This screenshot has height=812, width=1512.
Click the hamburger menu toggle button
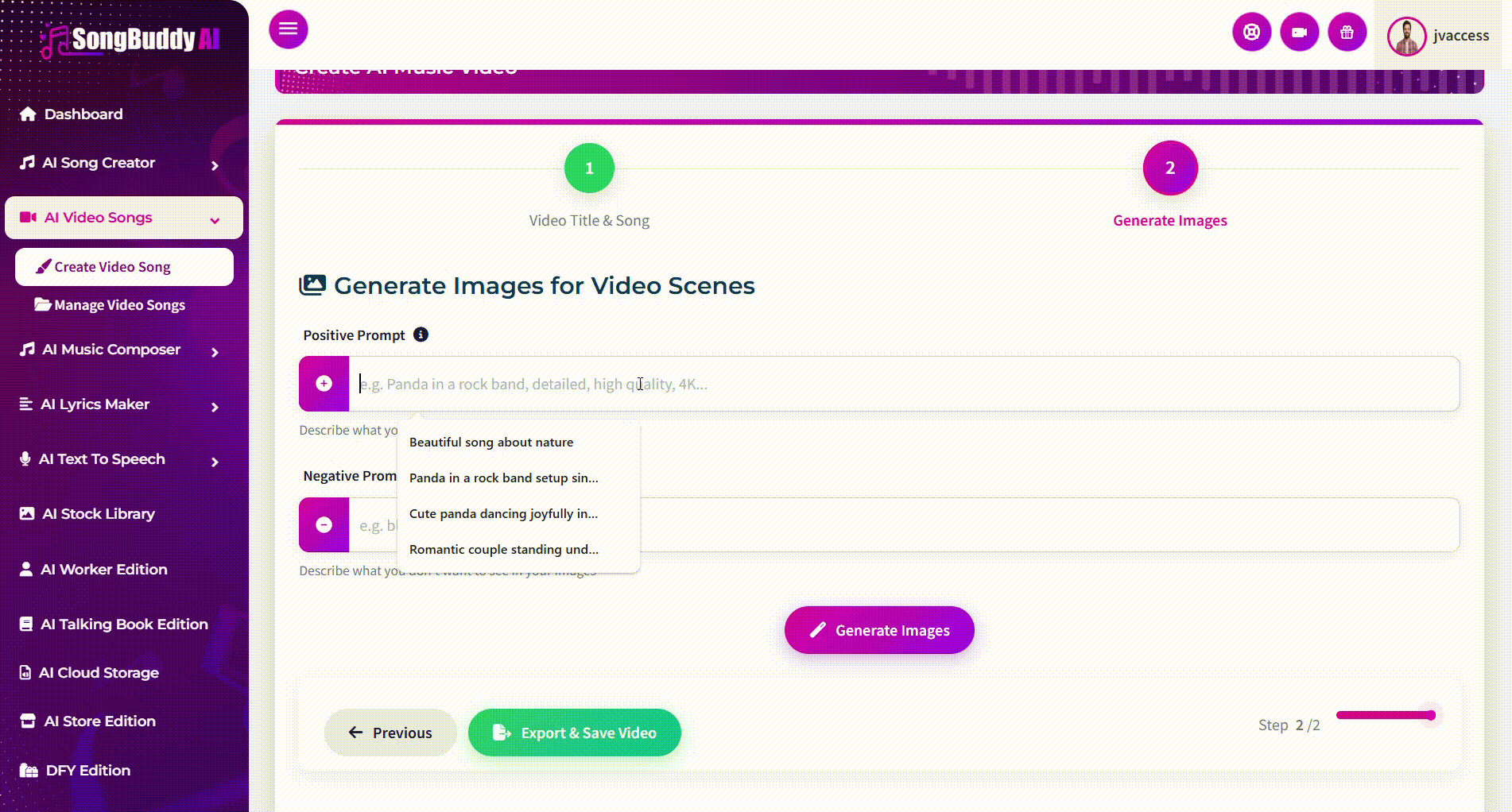pyautogui.click(x=288, y=29)
